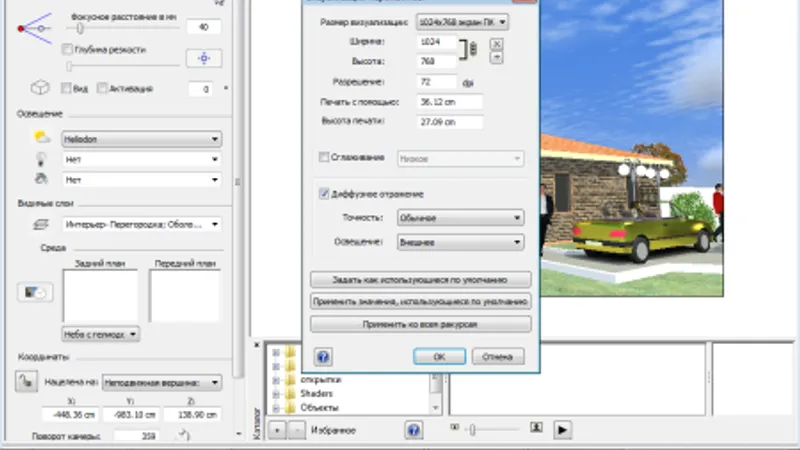The width and height of the screenshot is (800, 450).
Task: Click the focal length slider handle
Action: click(x=80, y=29)
